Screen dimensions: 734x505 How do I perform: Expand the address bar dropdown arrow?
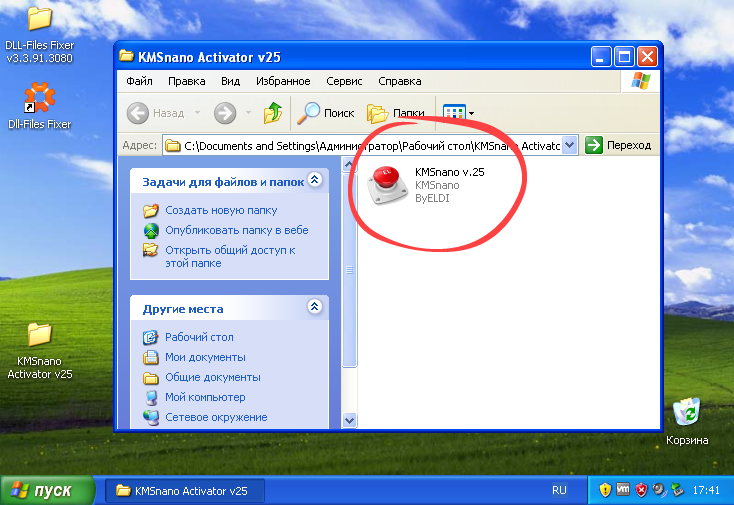coord(570,145)
